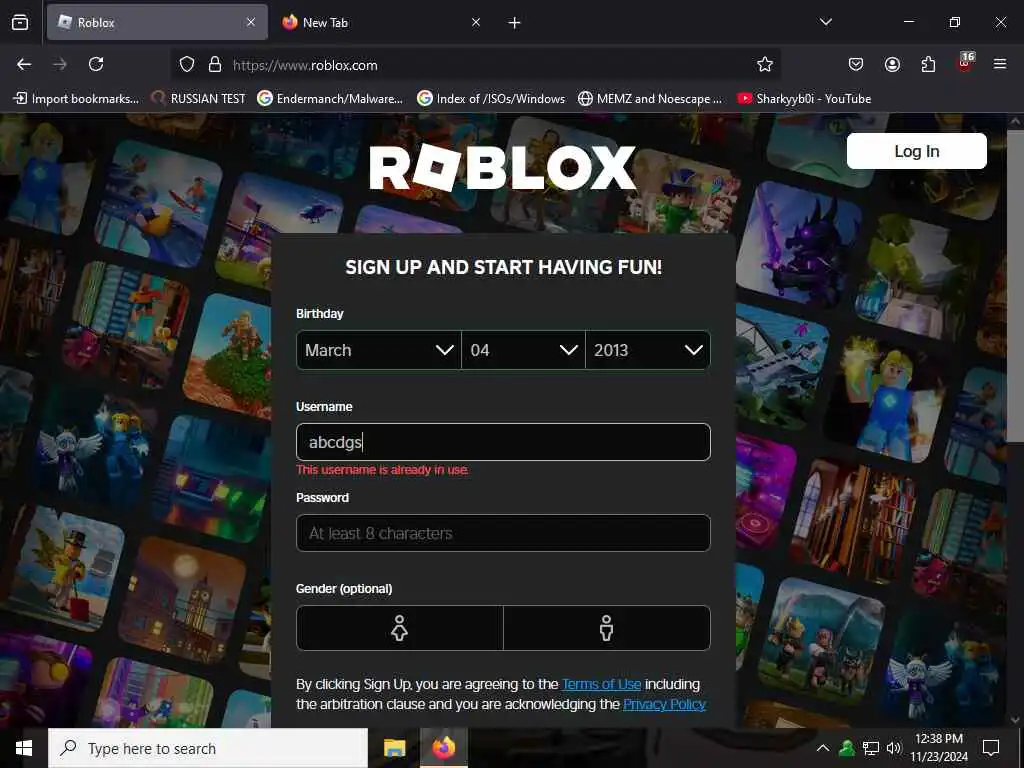Open Import bookmarks bookmark
Viewport: 1024px width, 768px height.
[76, 99]
